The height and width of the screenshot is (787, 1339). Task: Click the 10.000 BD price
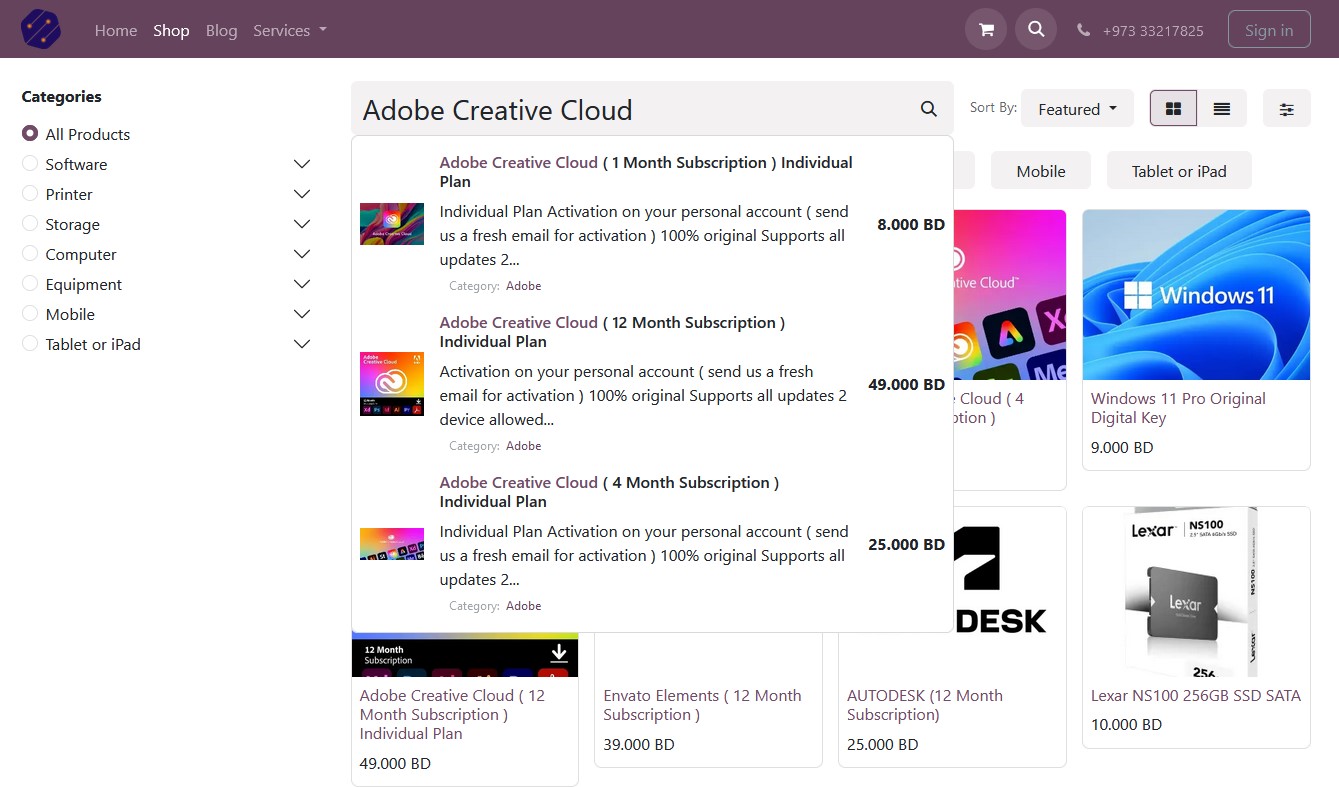tap(1126, 724)
